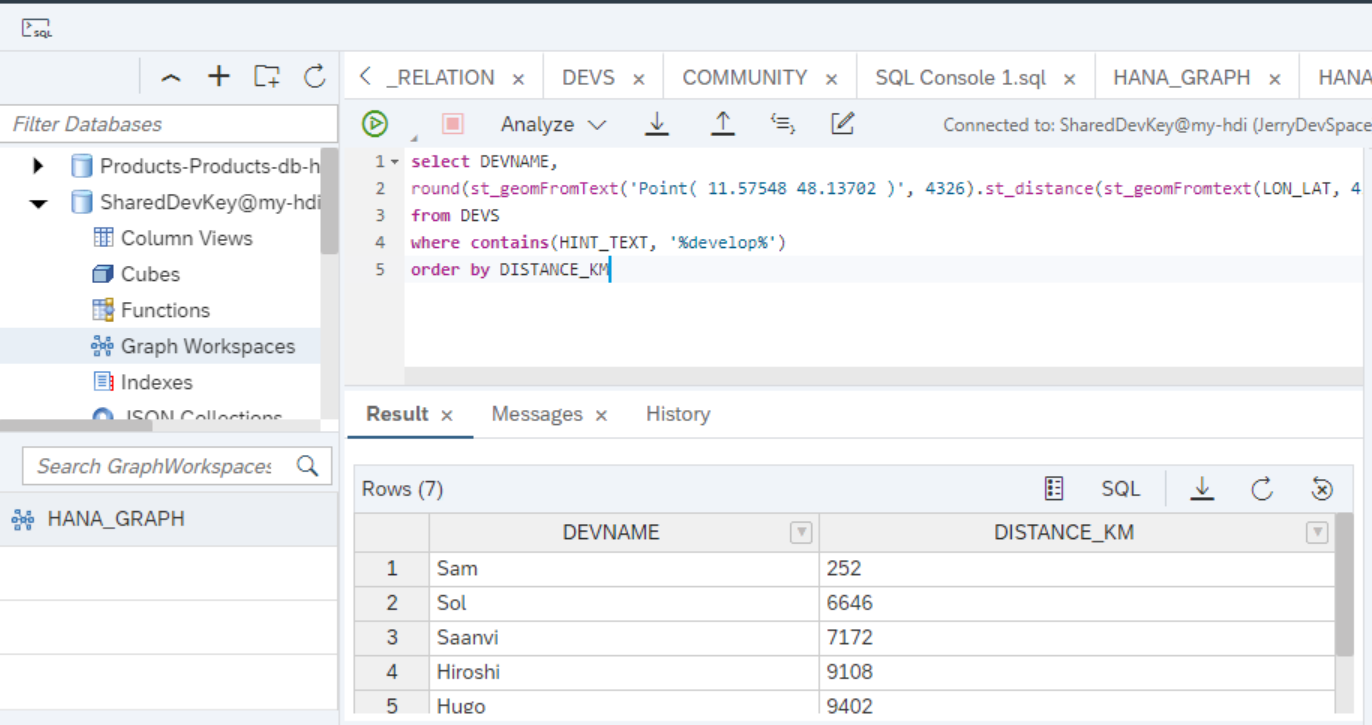Open the SQL console icon at top left
1372x725 pixels.
click(x=37, y=28)
